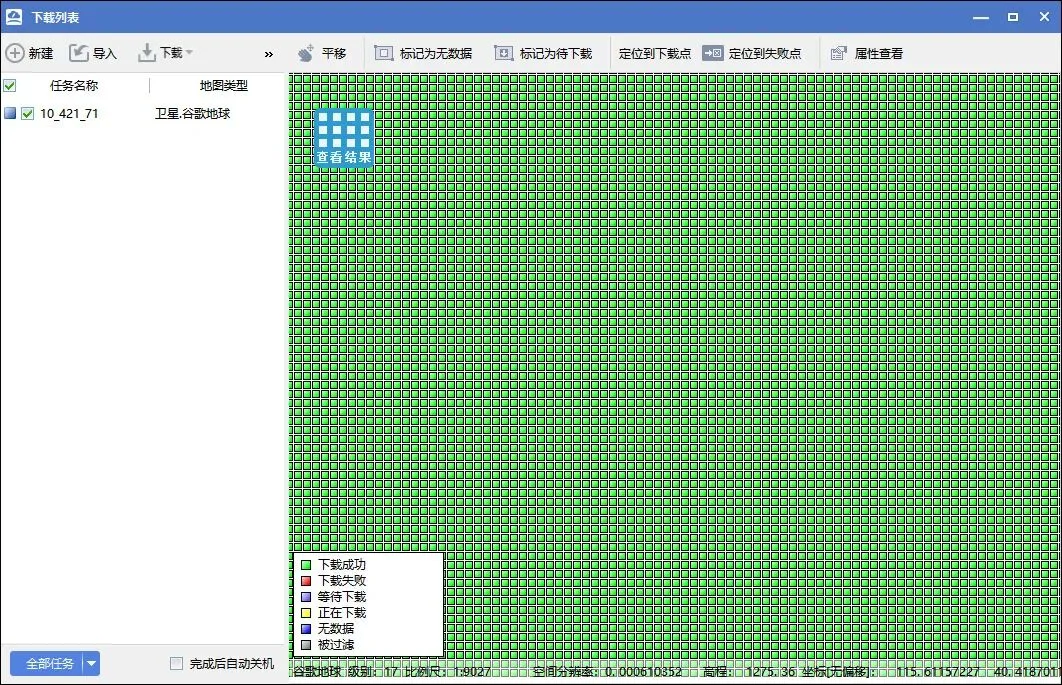Click the status bar longitude 115.61157227
The image size is (1062, 685).
pos(937,672)
